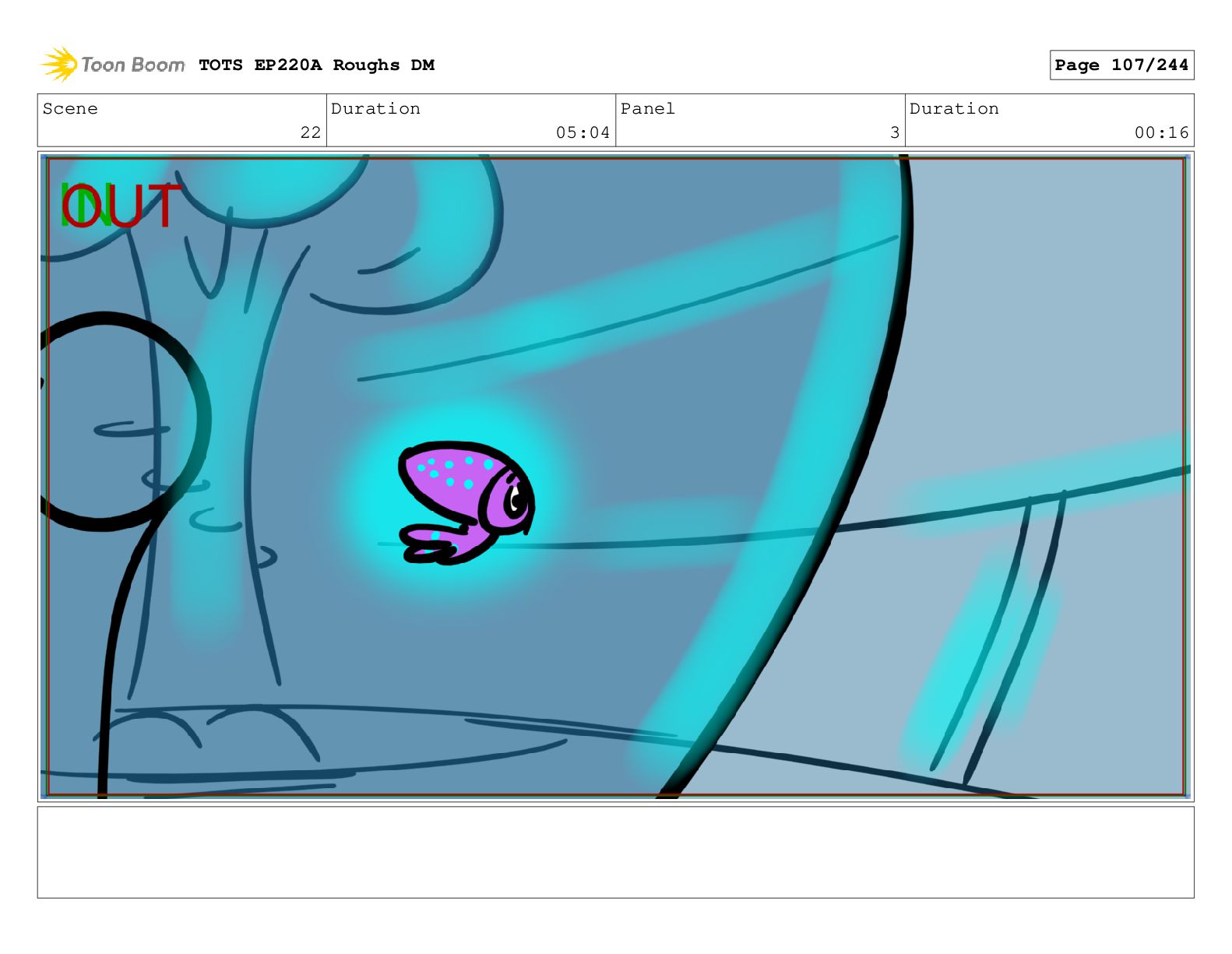Click the title text 'TOTS EP220A Roughs DM'
1232x954 pixels.
[316, 65]
